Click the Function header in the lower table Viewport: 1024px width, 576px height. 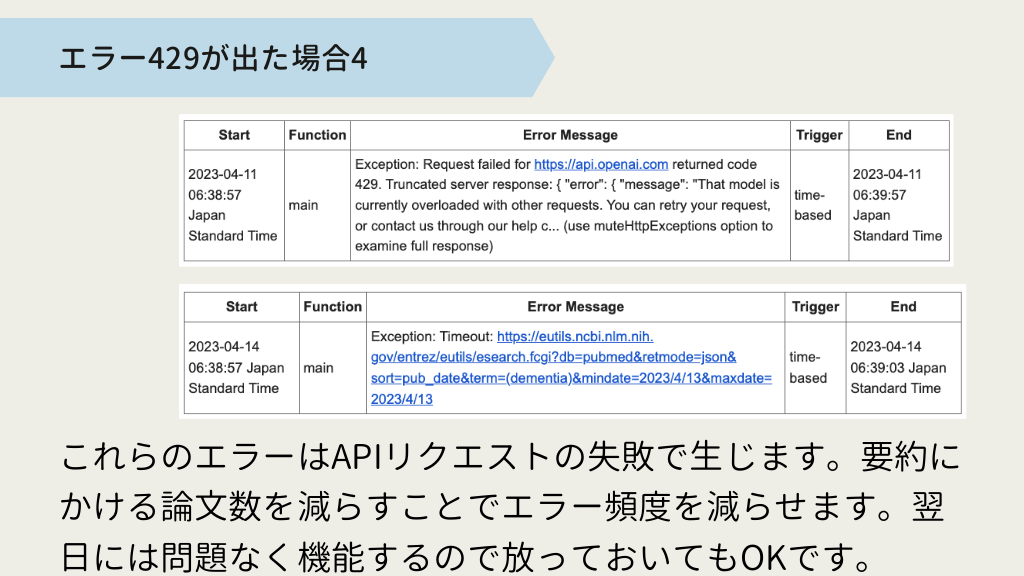(333, 307)
